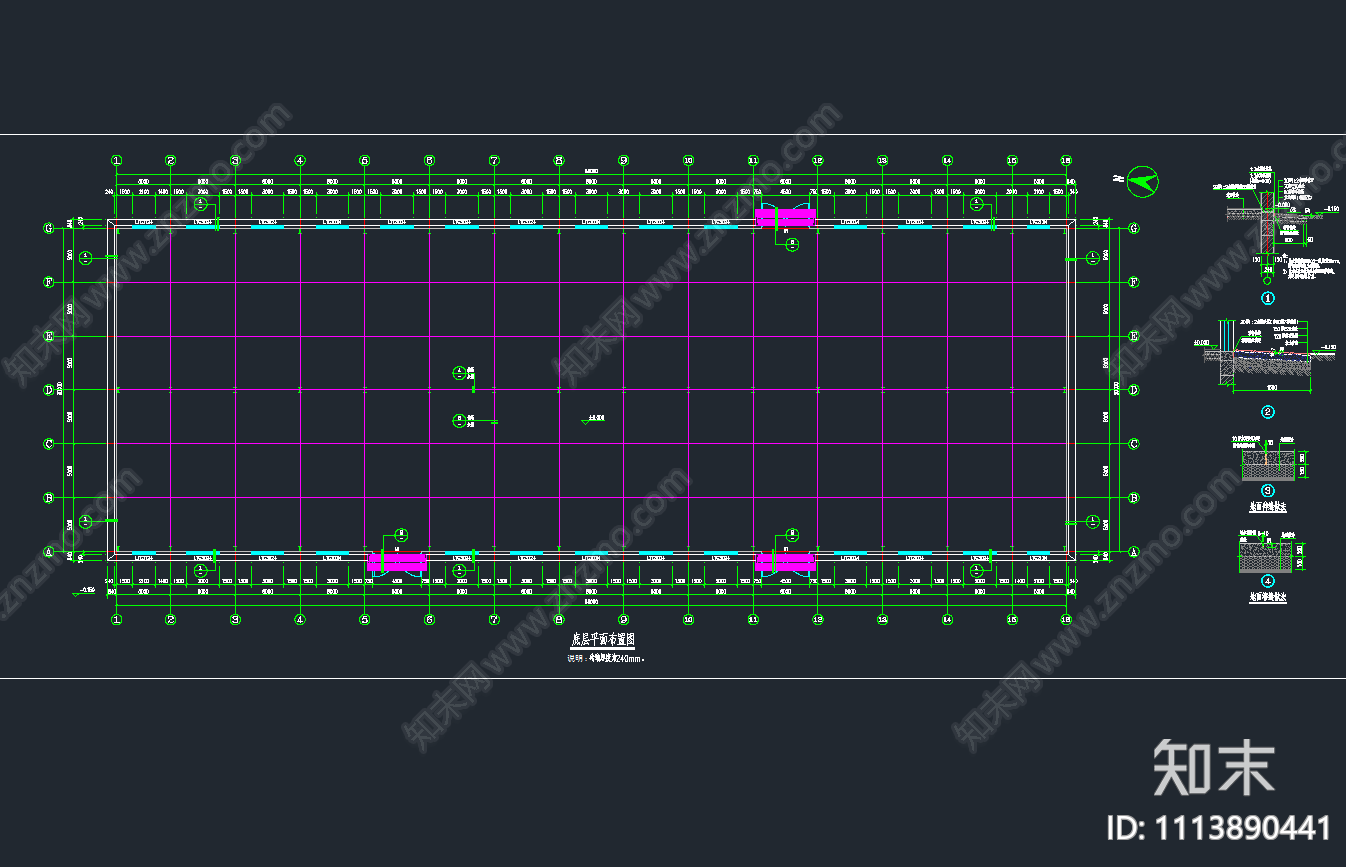Select grid bubble 13 in the top axis row
The width and height of the screenshot is (1346, 867).
[x=882, y=160]
